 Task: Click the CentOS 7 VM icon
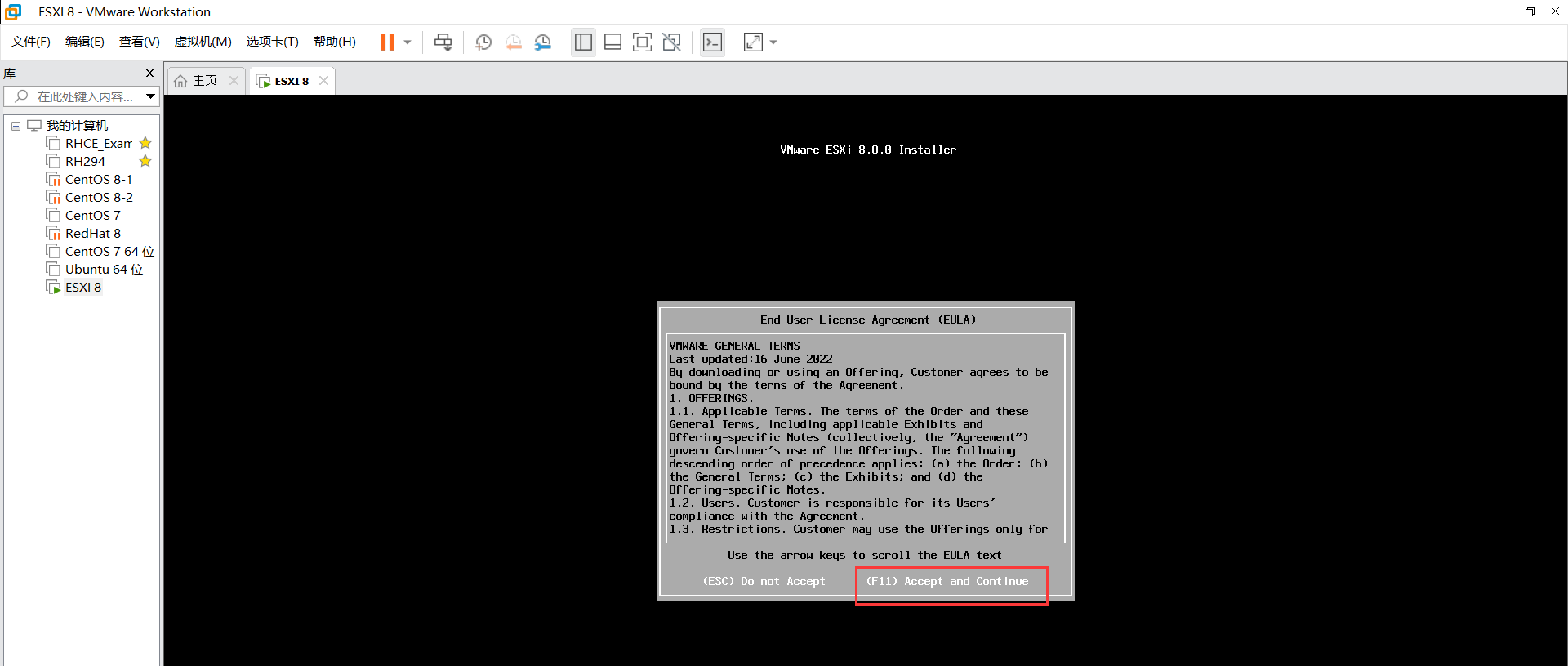tap(53, 215)
